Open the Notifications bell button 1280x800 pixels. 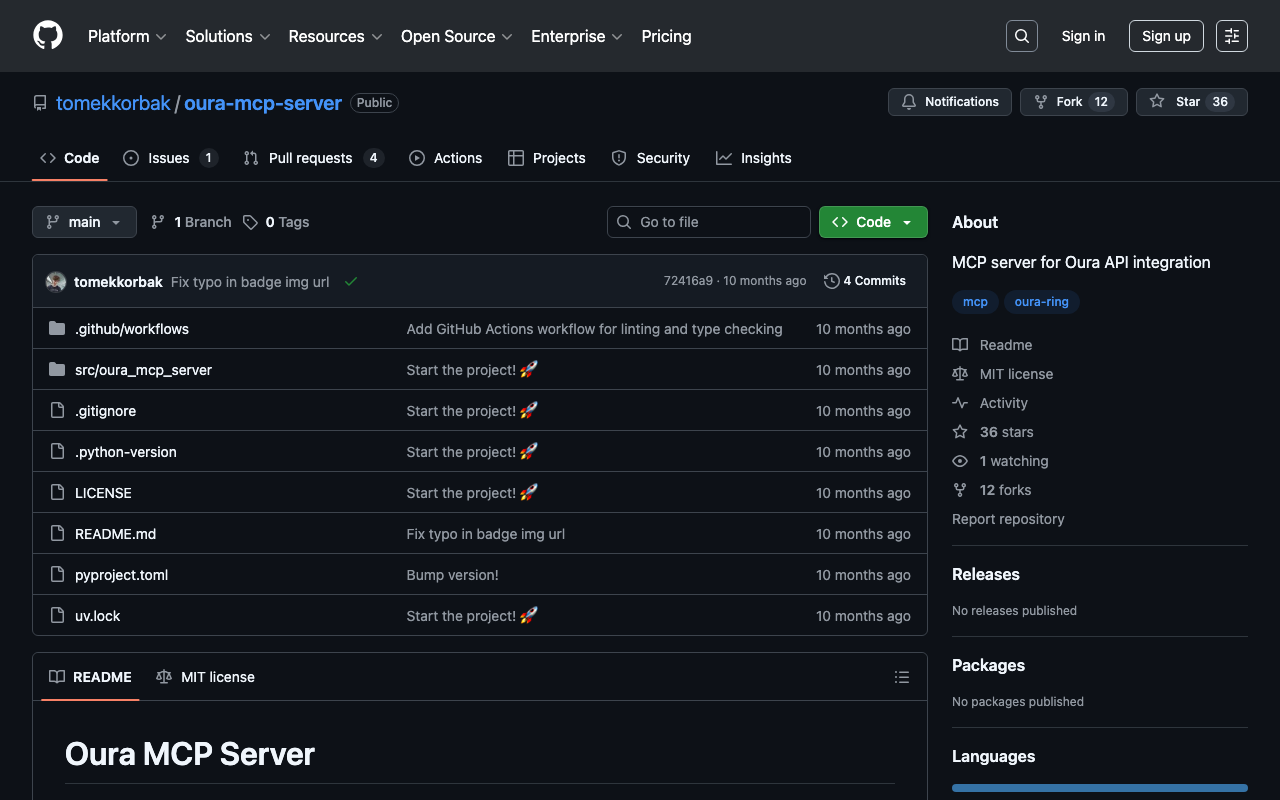point(949,102)
